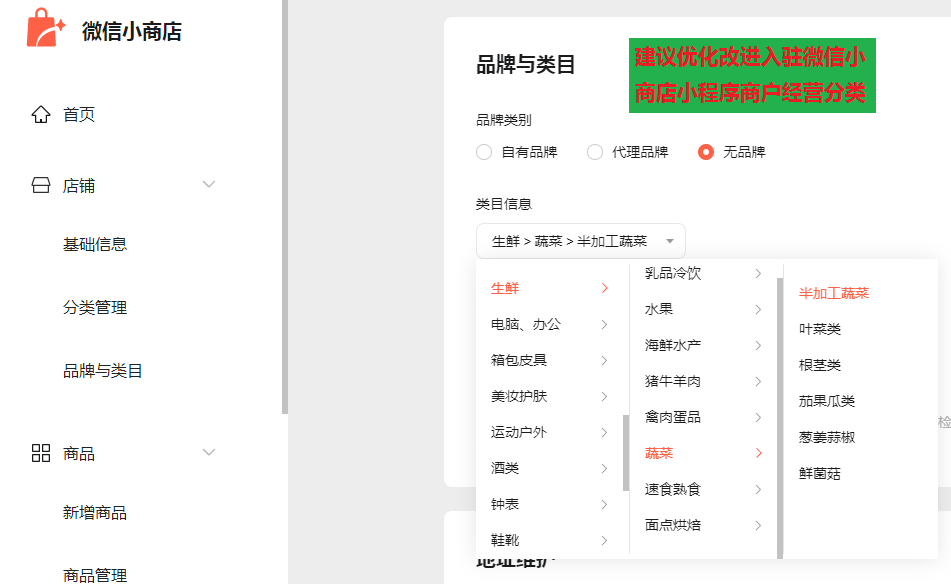Click the second category column scrollbar

tap(780, 418)
